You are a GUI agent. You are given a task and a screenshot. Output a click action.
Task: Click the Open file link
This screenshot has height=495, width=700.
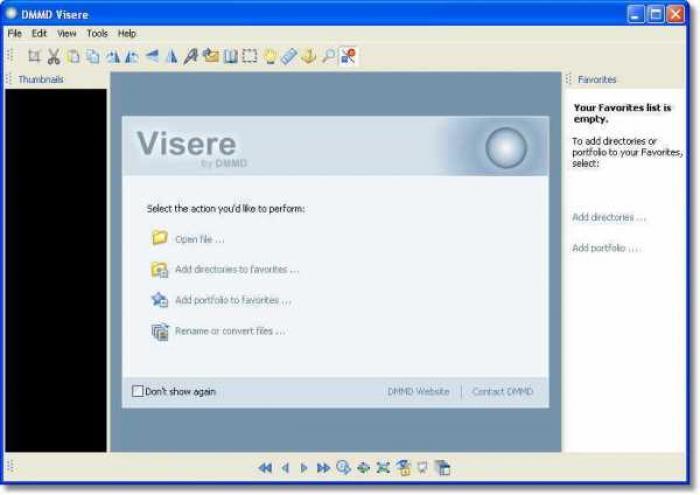(x=200, y=239)
